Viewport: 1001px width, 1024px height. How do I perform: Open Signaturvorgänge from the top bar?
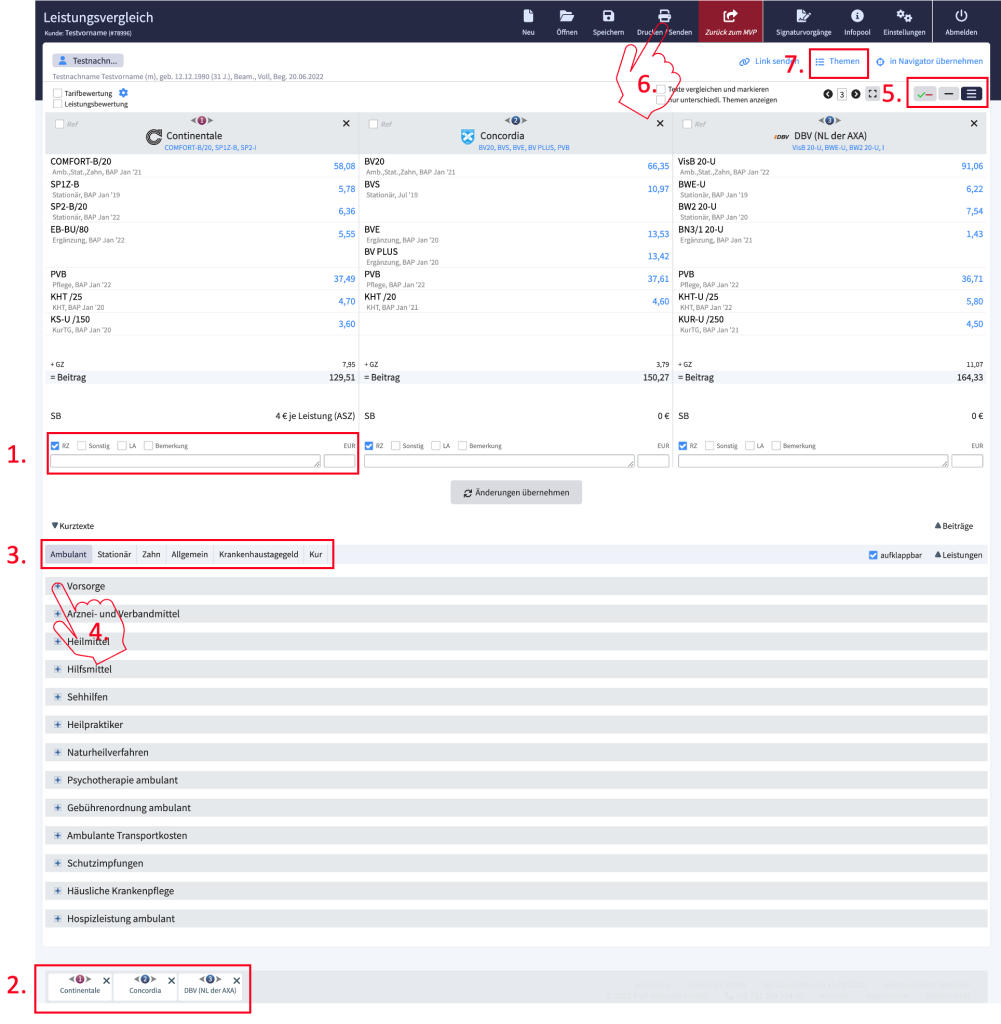click(x=803, y=22)
